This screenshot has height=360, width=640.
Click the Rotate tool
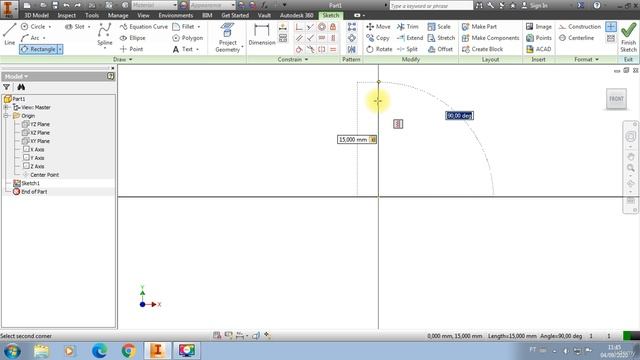click(379, 49)
